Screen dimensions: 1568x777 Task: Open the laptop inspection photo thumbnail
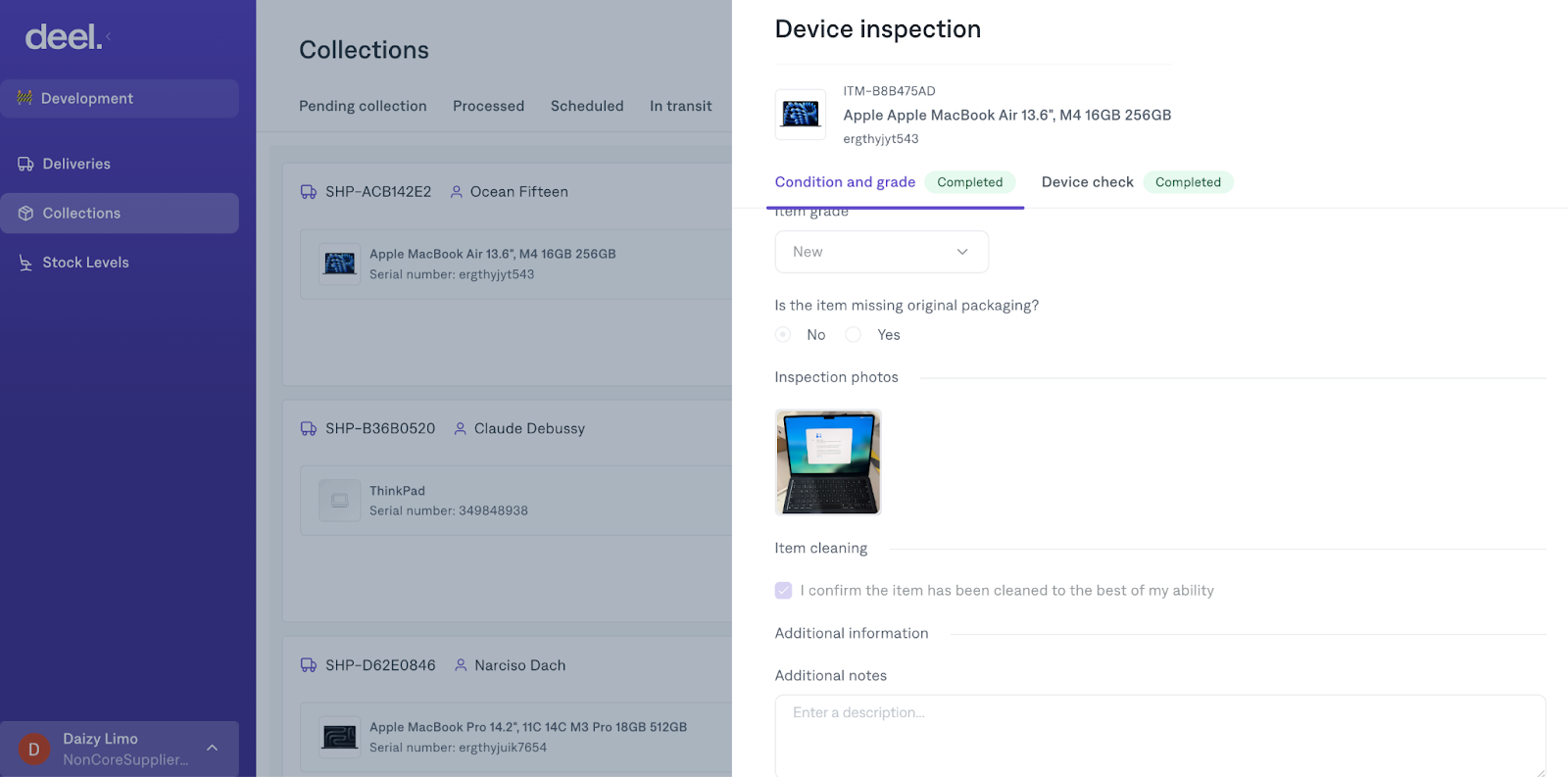(x=827, y=462)
